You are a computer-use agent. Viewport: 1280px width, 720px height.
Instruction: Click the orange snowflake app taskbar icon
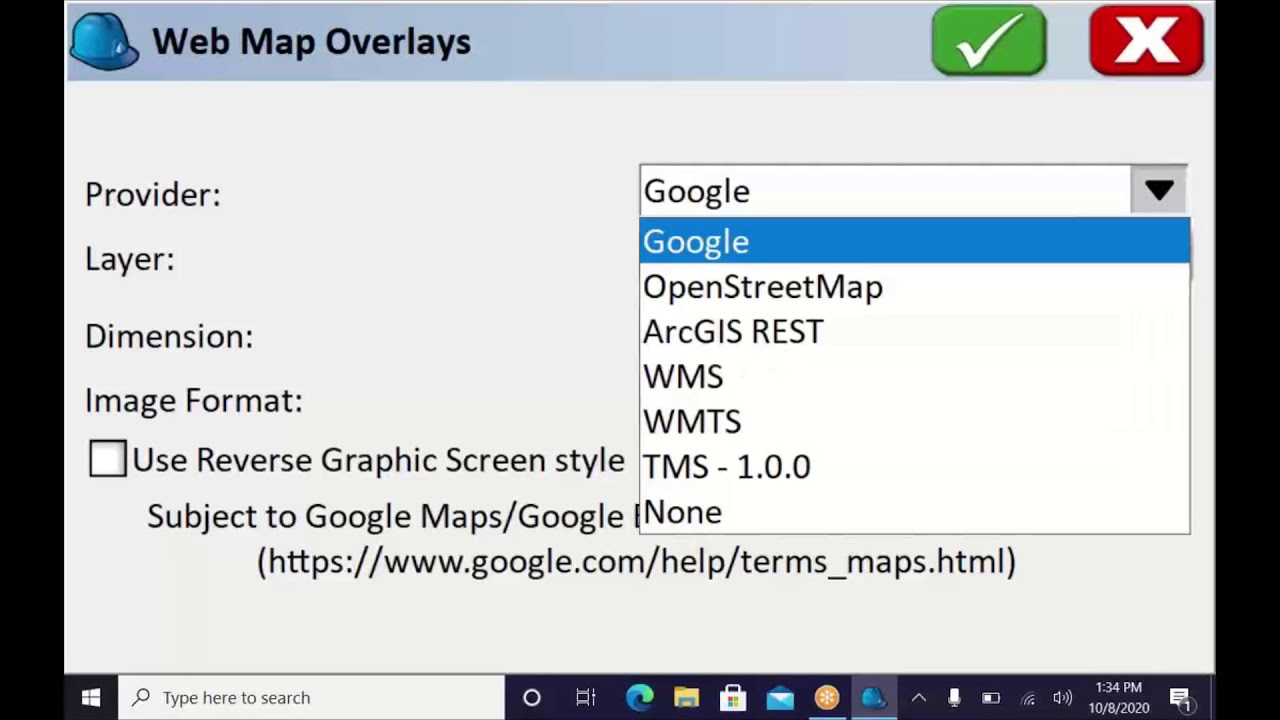click(827, 698)
